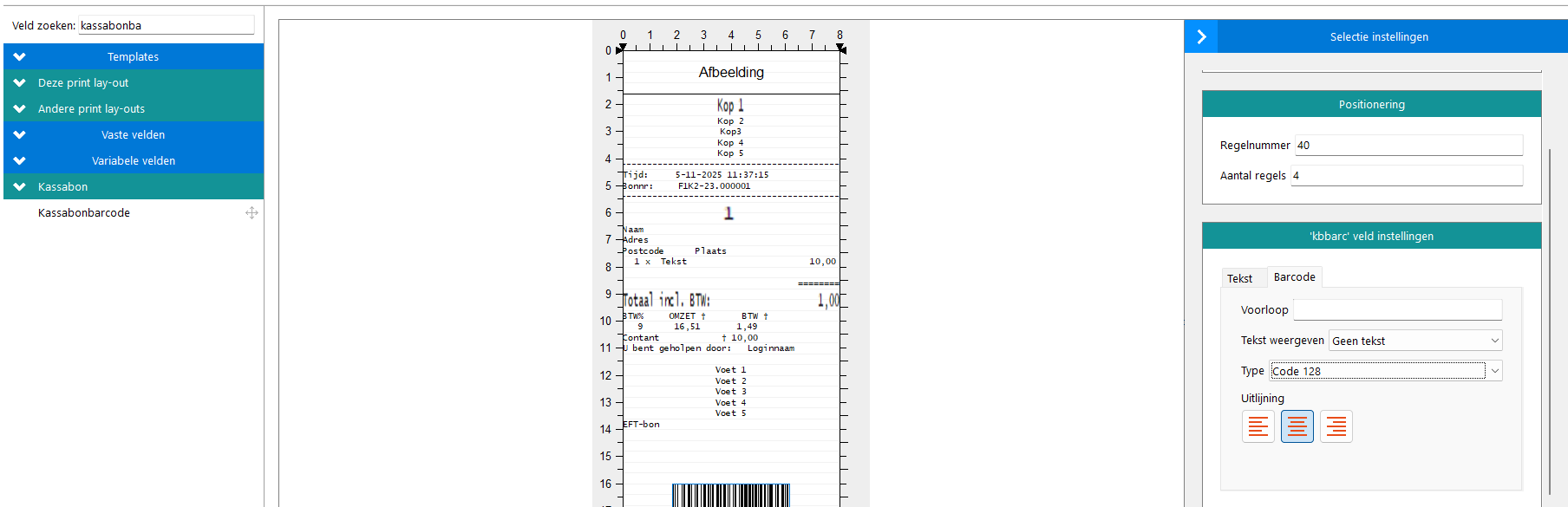This screenshot has width=1568, height=507.
Task: Select center alignment for barcode
Action: pyautogui.click(x=1297, y=426)
